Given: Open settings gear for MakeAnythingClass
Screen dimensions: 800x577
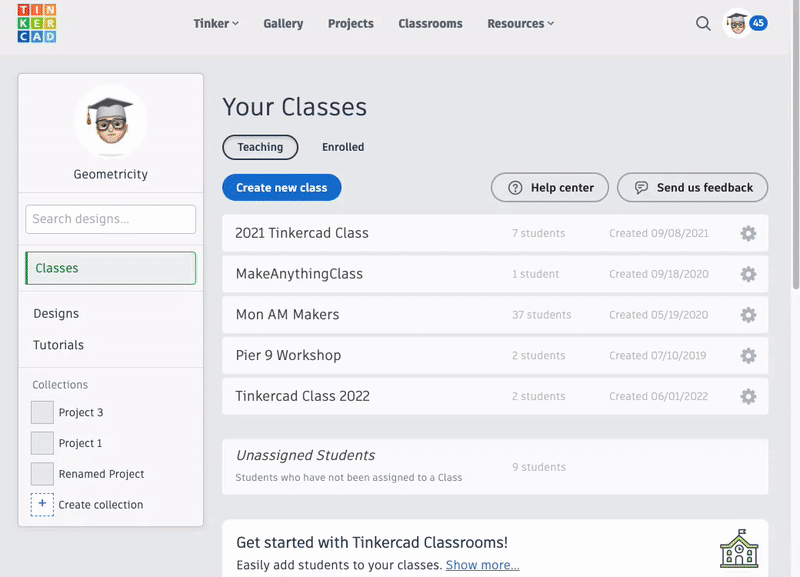Looking at the screenshot, I should point(748,274).
